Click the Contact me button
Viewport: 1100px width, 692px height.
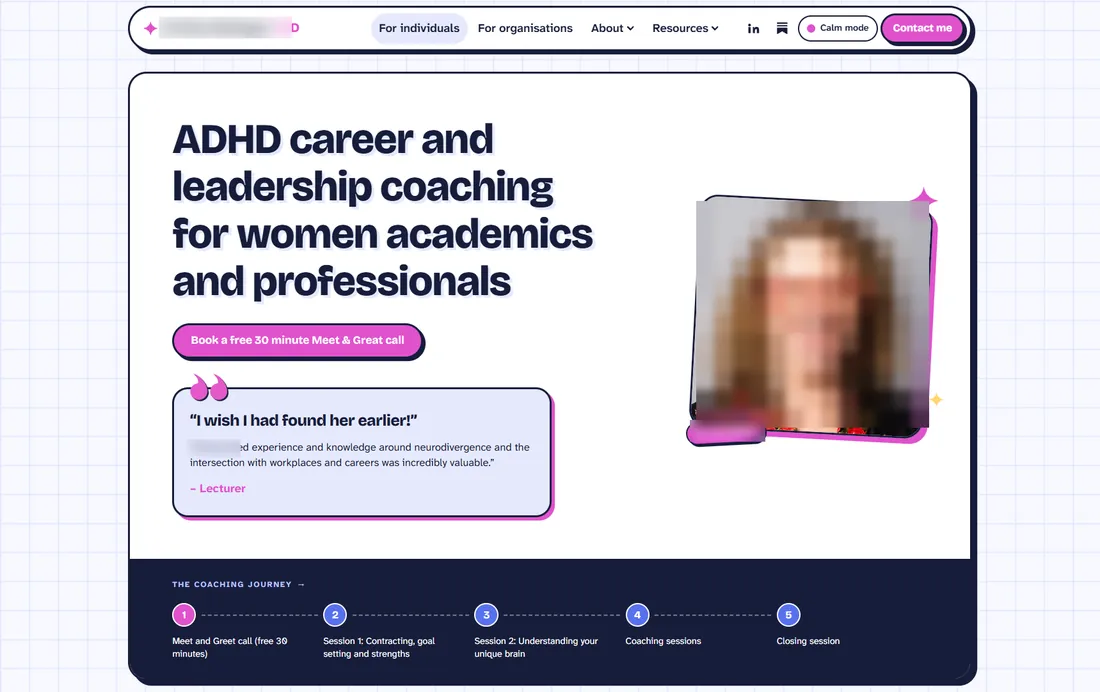pyautogui.click(x=922, y=28)
